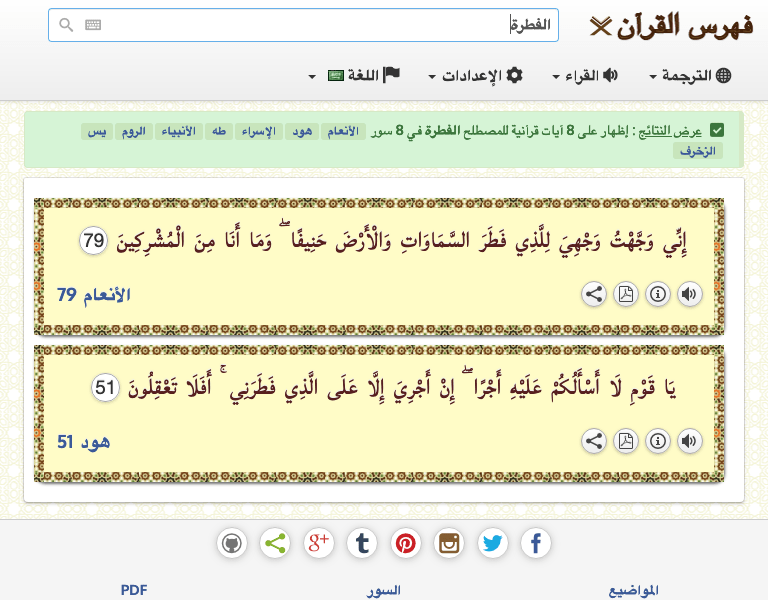The height and width of the screenshot is (600, 768).
Task: Open the Pinterest footer icon
Action: tap(406, 543)
